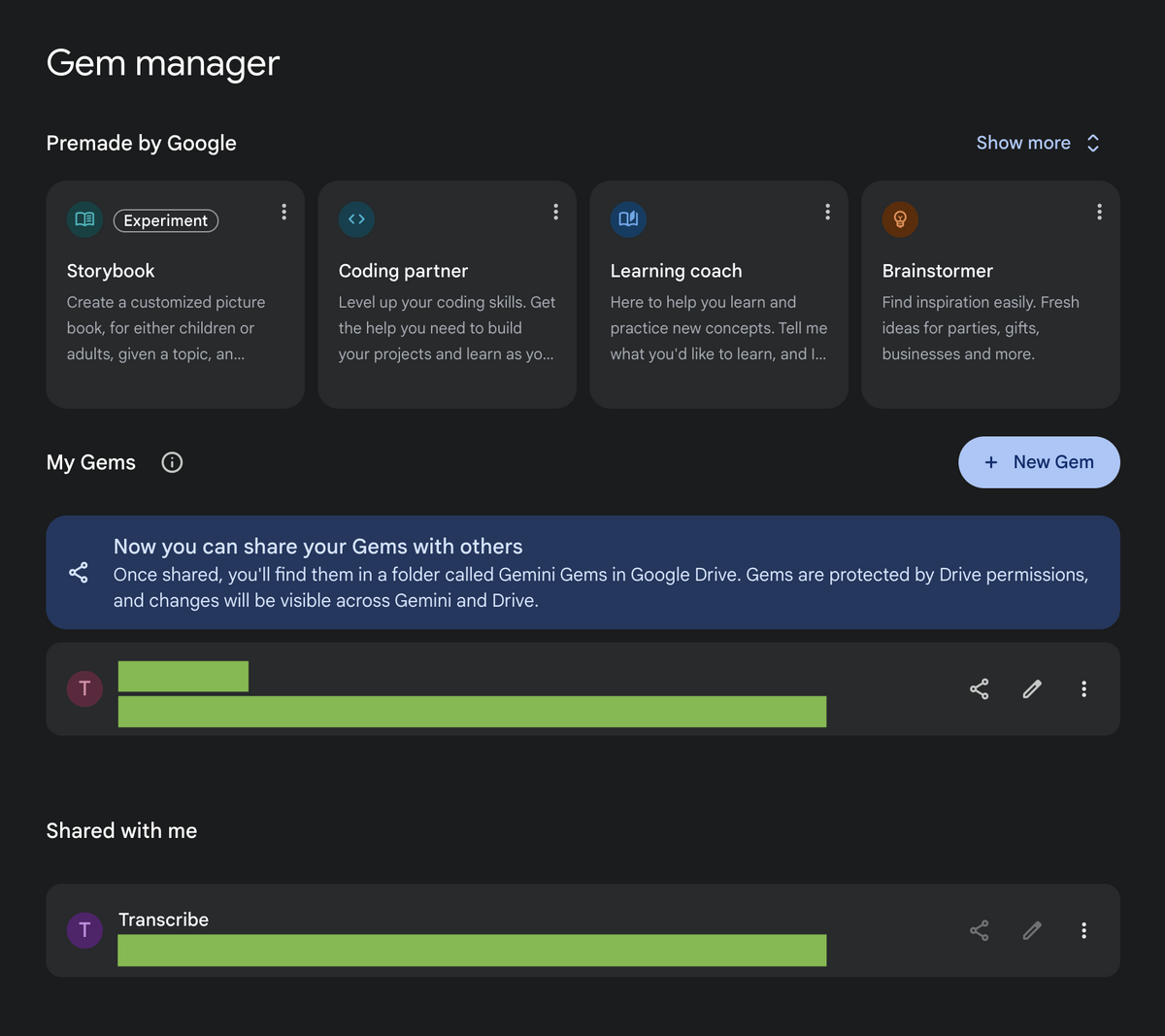
Task: Open the Storybook gem book icon
Action: [x=84, y=219]
